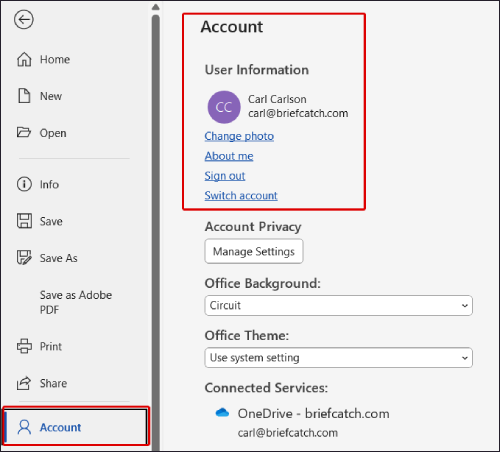Viewport: 500px width, 452px height.
Task: Open the Office Theme dropdown
Action: (x=339, y=358)
